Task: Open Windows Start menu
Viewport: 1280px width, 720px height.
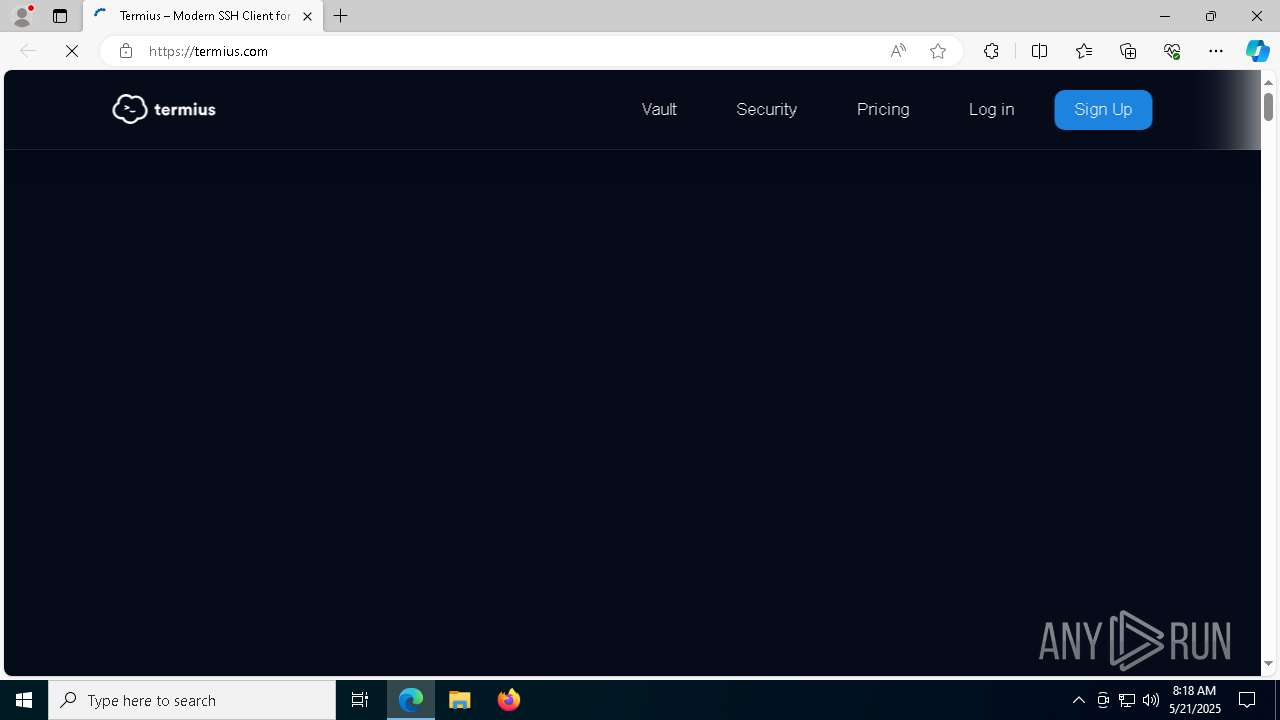Action: [24, 700]
